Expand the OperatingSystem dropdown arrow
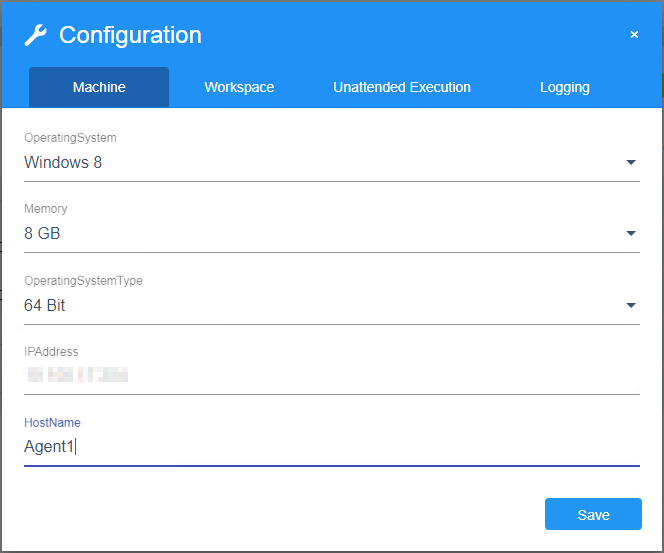The height and width of the screenshot is (553, 664). [631, 162]
